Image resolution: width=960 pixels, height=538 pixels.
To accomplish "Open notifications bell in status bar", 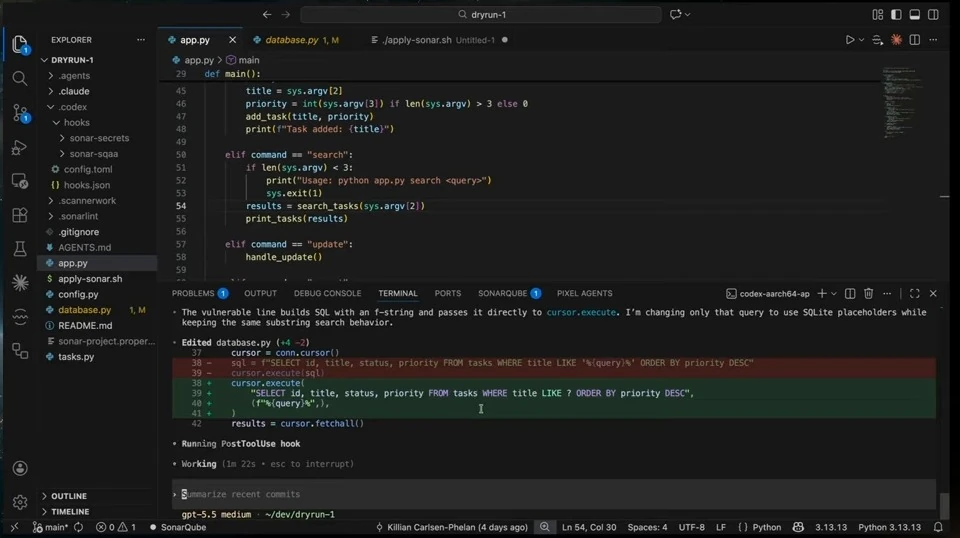I will tap(938, 527).
